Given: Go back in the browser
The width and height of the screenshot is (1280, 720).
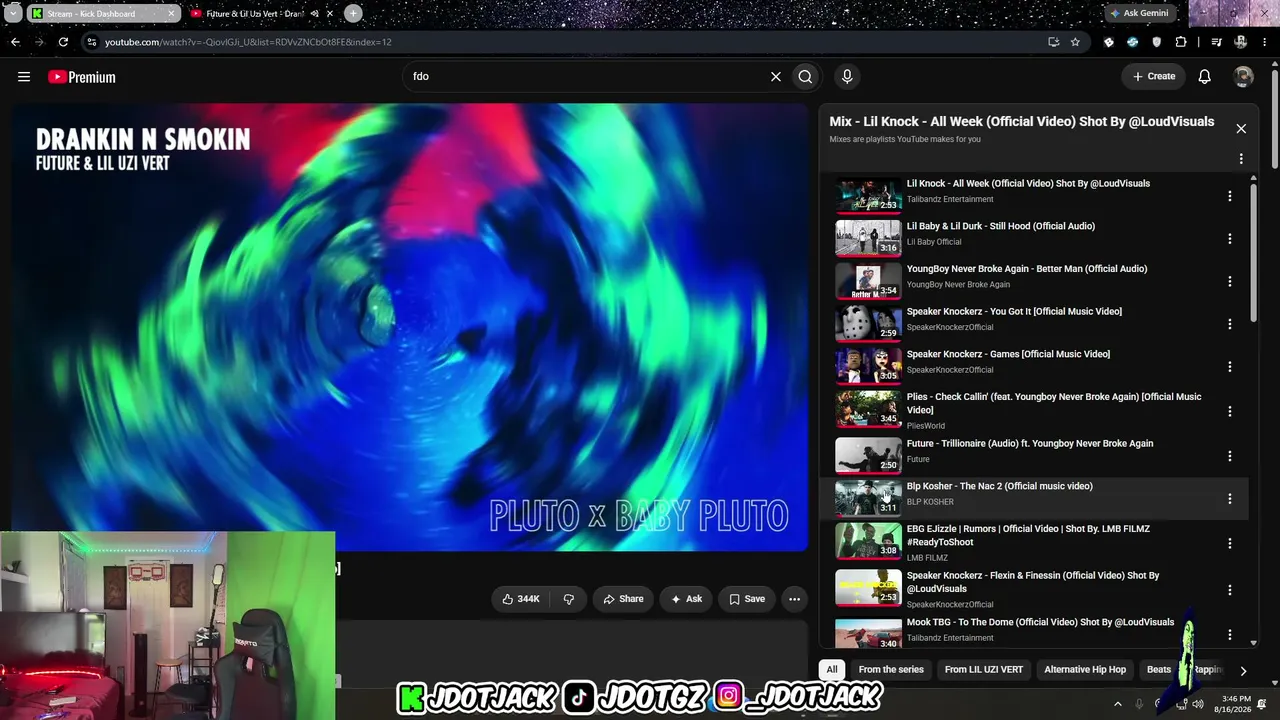Looking at the screenshot, I should click(x=15, y=42).
